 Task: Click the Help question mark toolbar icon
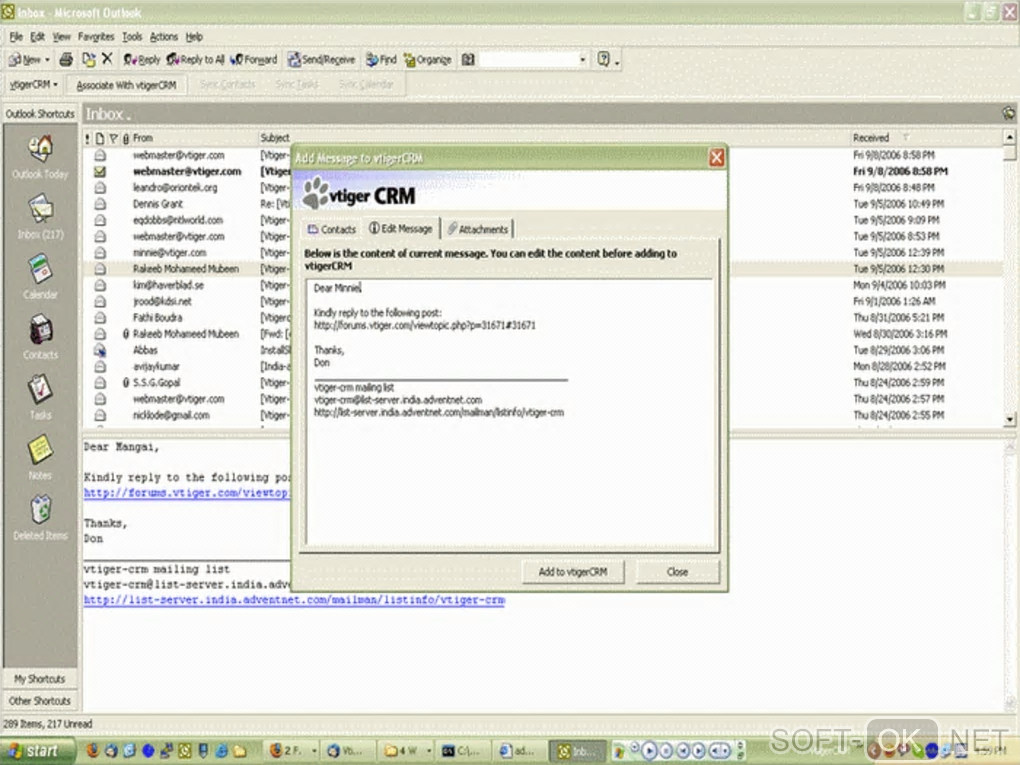(x=604, y=59)
